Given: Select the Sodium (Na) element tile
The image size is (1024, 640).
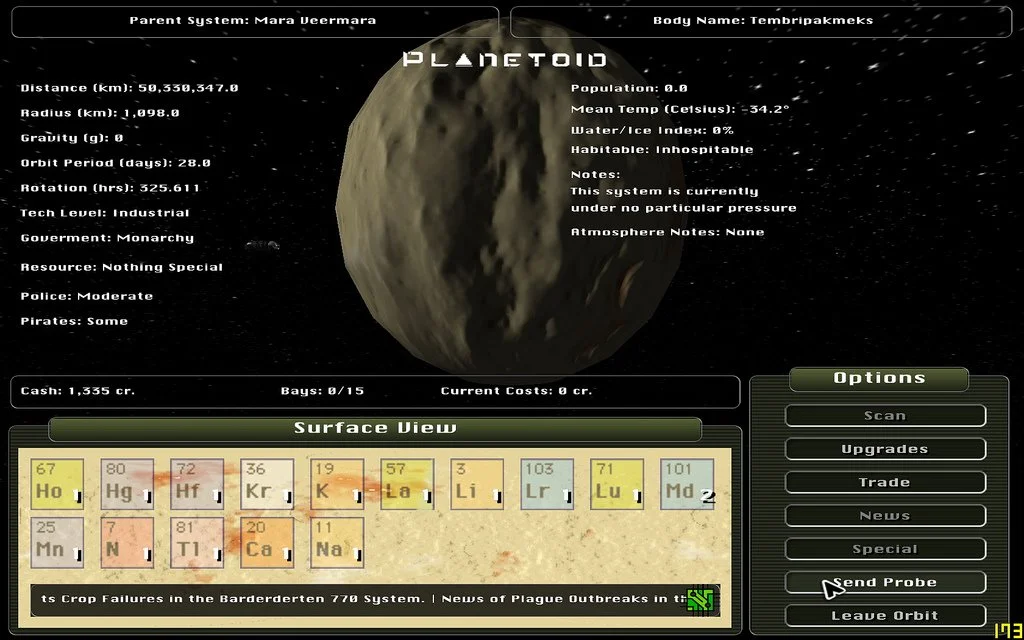Looking at the screenshot, I should [337, 542].
